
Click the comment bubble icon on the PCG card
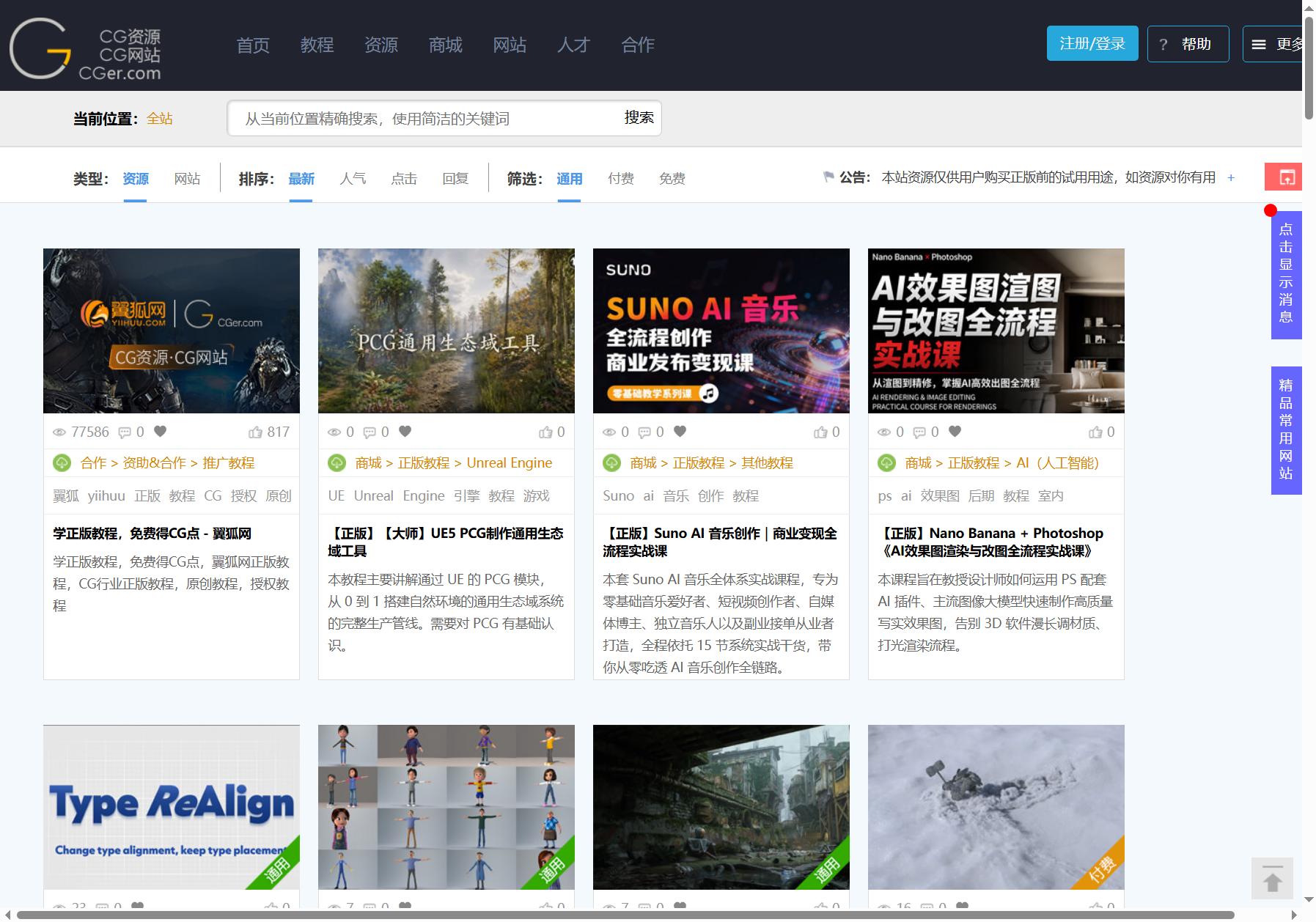tap(370, 432)
